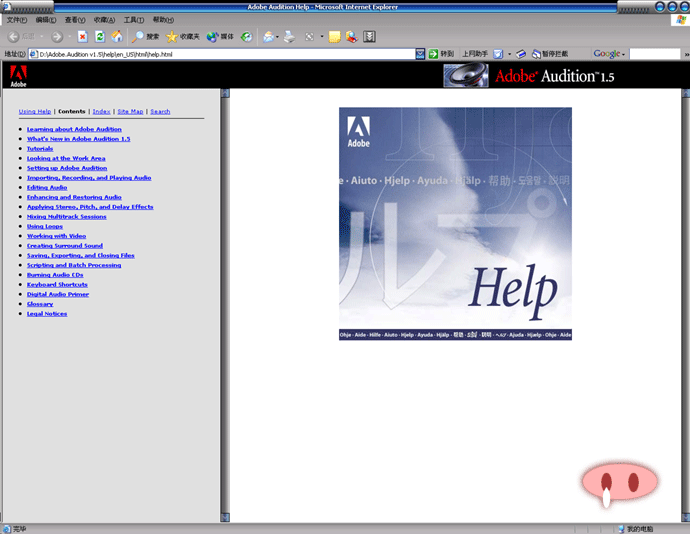Open the Site Map link

pyautogui.click(x=130, y=111)
